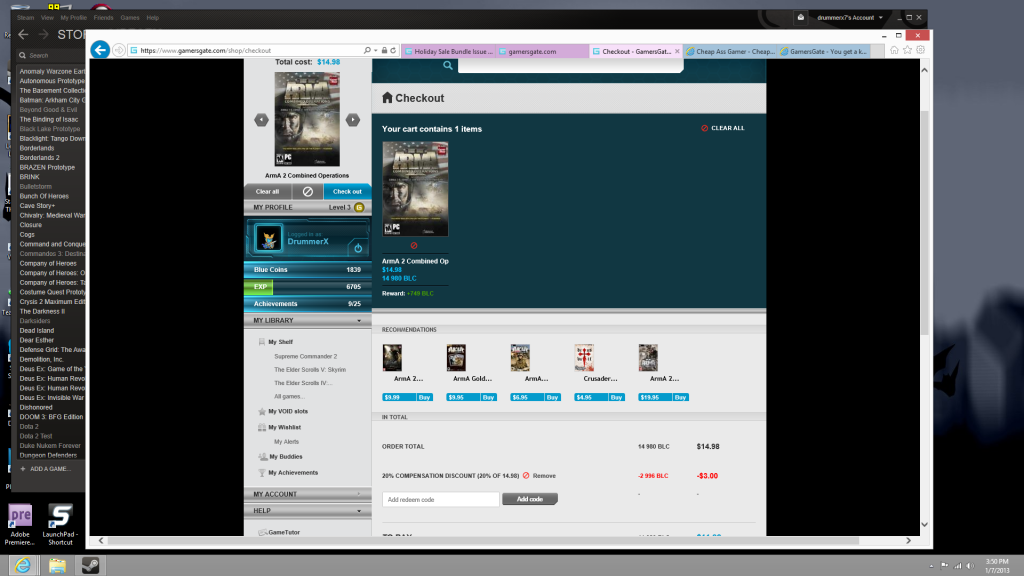Switch to Cheap Ass Gamer tab
Viewport: 1024px width, 576px height.
pos(730,51)
